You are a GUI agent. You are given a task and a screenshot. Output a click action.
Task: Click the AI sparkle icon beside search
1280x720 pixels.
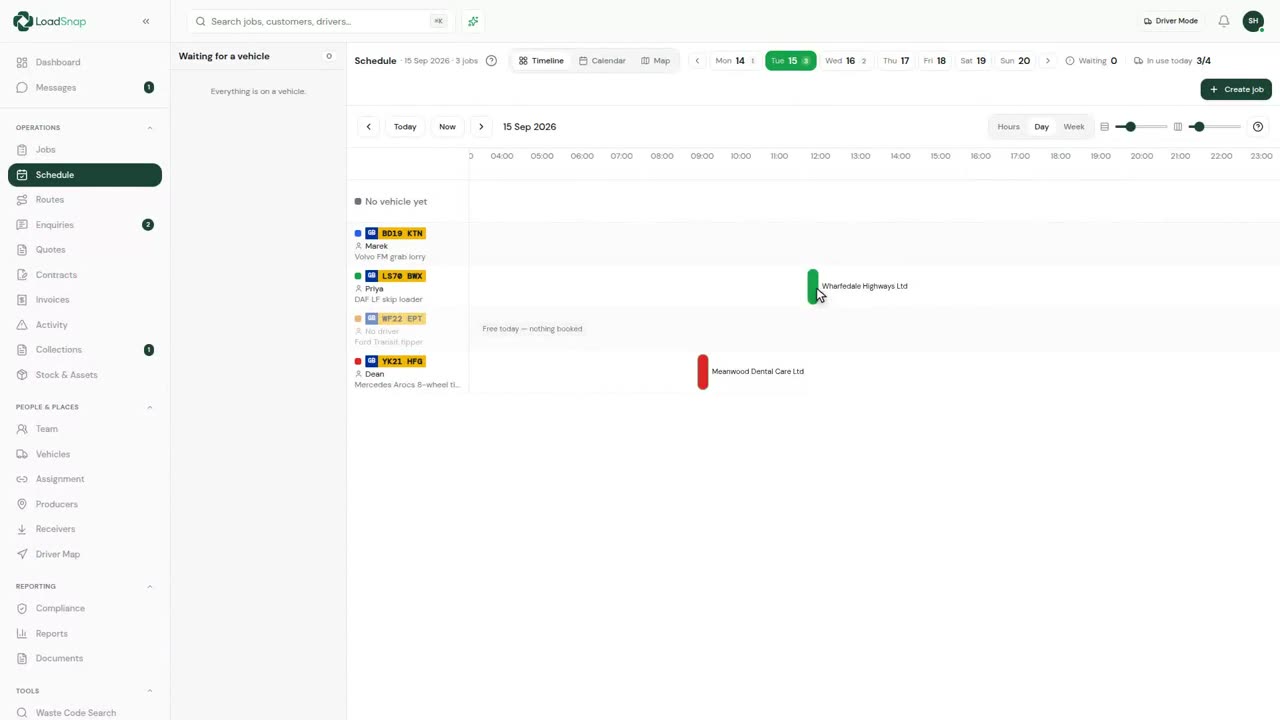point(473,21)
